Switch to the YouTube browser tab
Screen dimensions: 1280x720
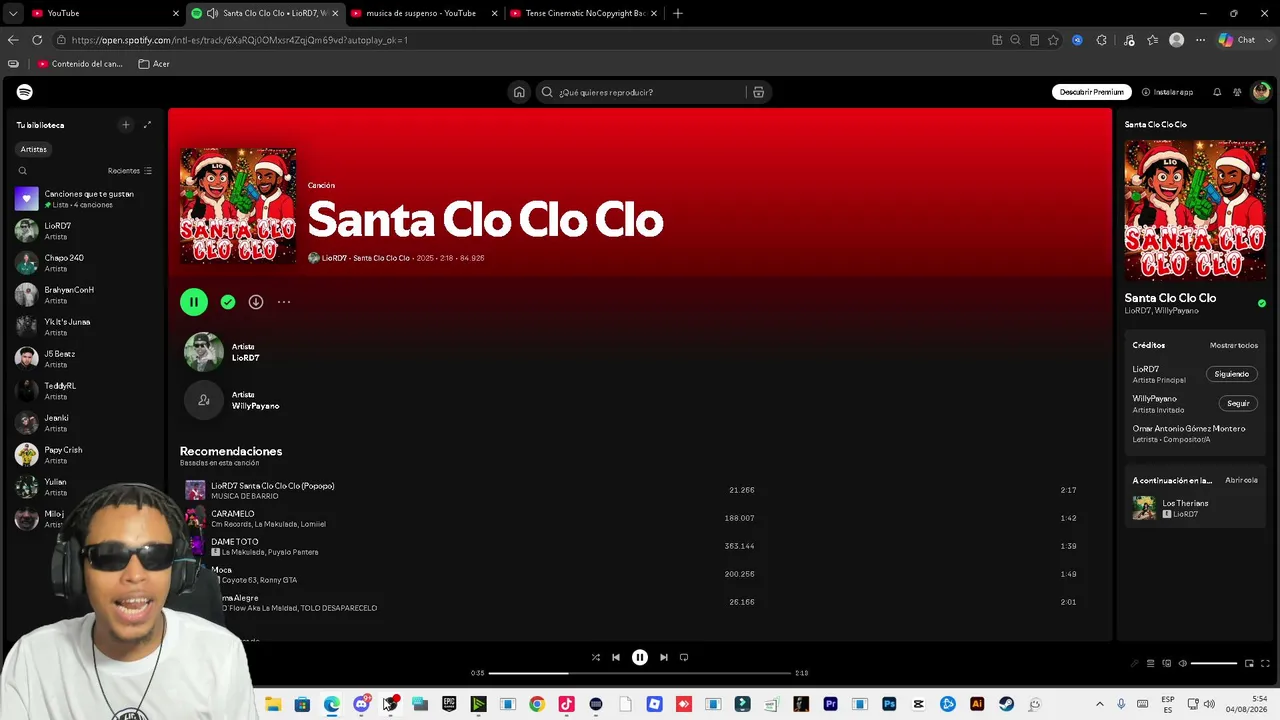[x=104, y=13]
